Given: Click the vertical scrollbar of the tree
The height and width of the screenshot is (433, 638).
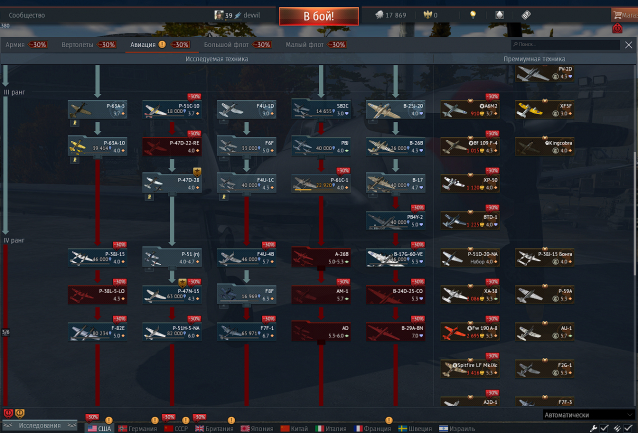Looking at the screenshot, I should click(x=635, y=216).
